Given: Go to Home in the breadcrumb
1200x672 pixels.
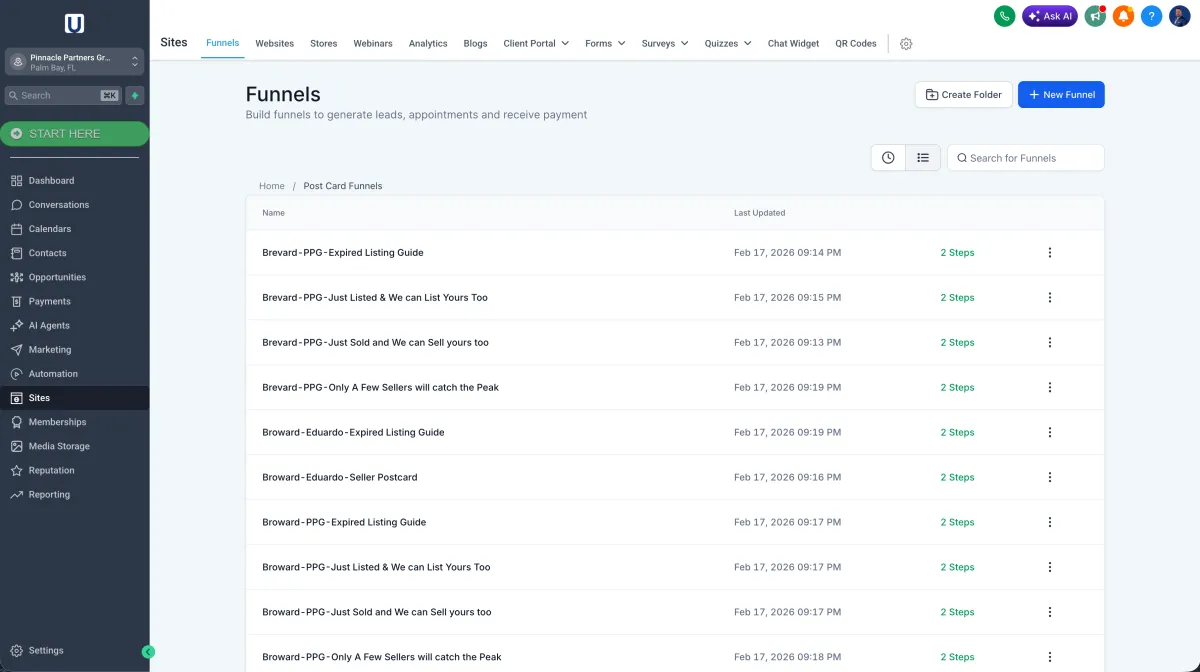Looking at the screenshot, I should (x=271, y=186).
